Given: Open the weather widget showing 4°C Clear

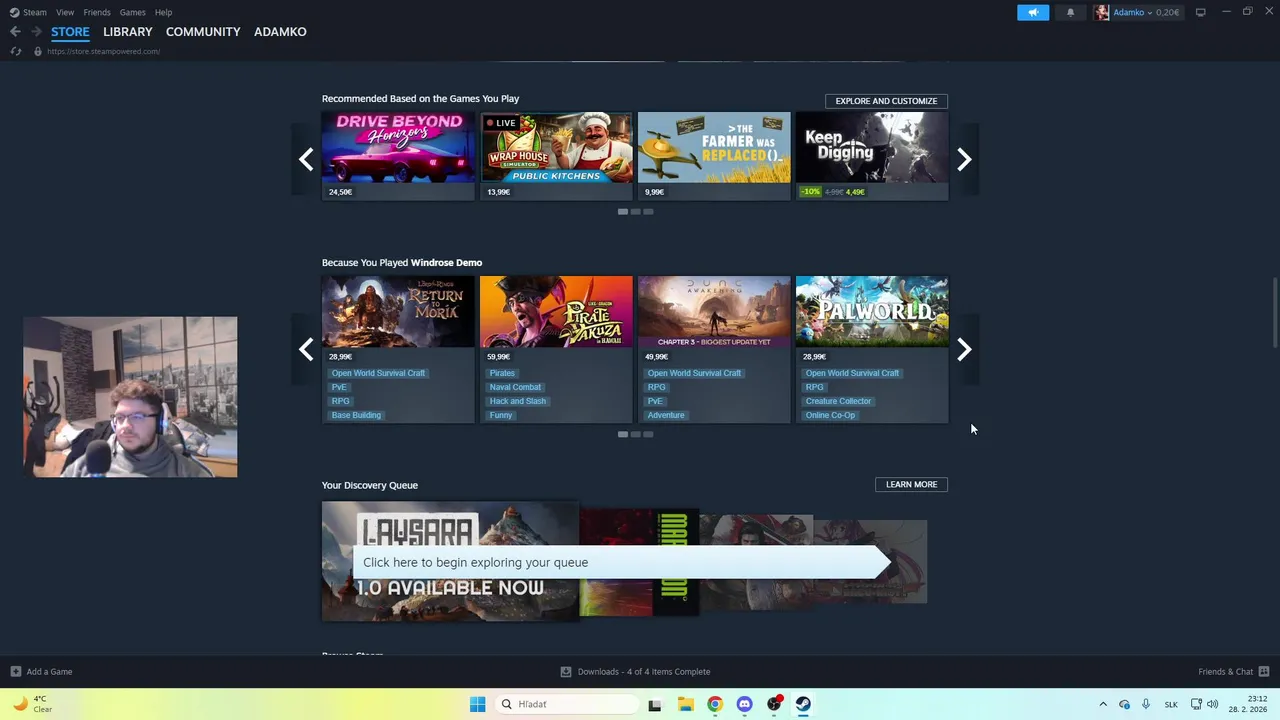Looking at the screenshot, I should (32, 704).
